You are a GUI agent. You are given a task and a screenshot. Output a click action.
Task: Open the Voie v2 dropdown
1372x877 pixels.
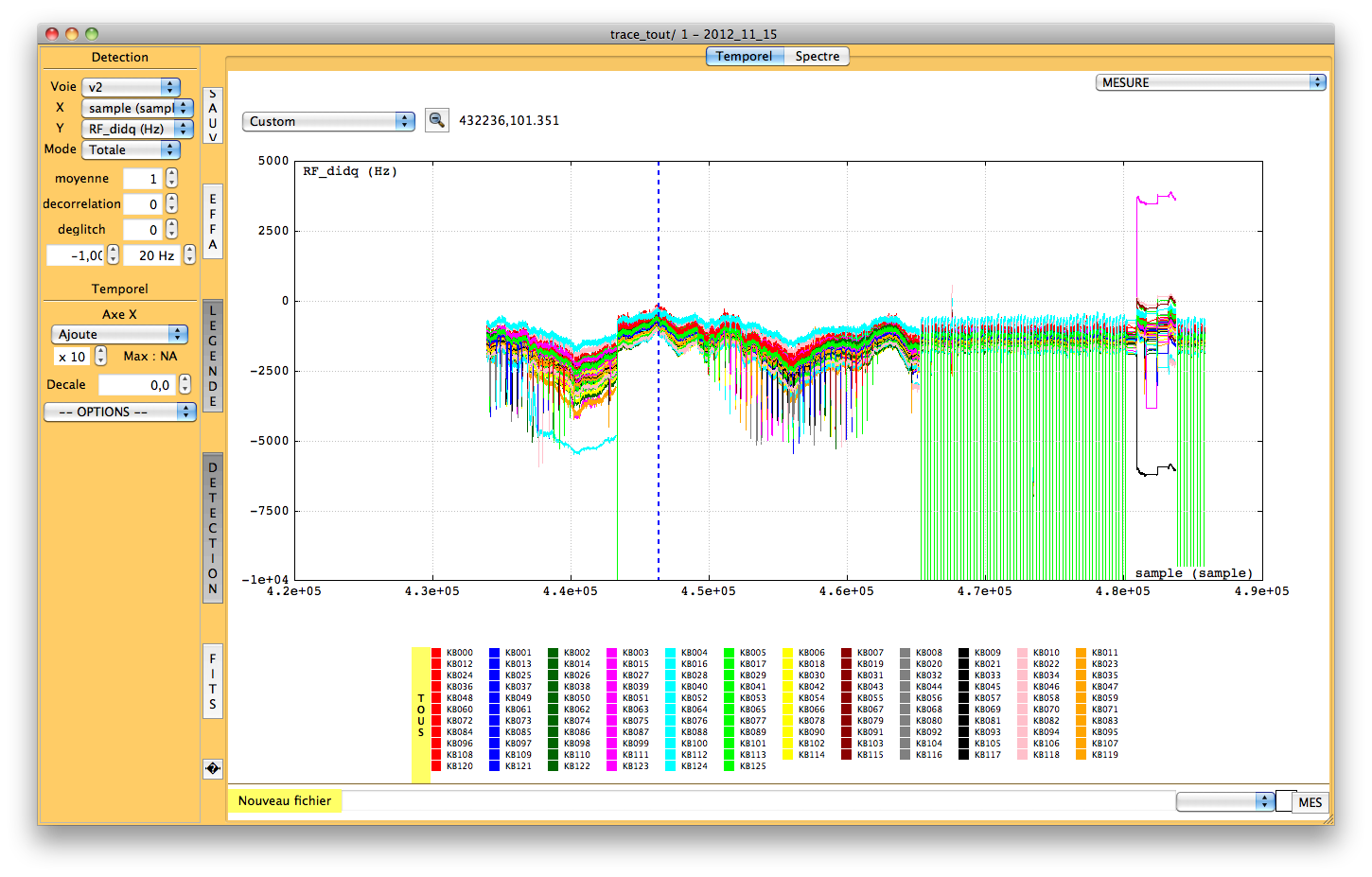click(x=131, y=87)
